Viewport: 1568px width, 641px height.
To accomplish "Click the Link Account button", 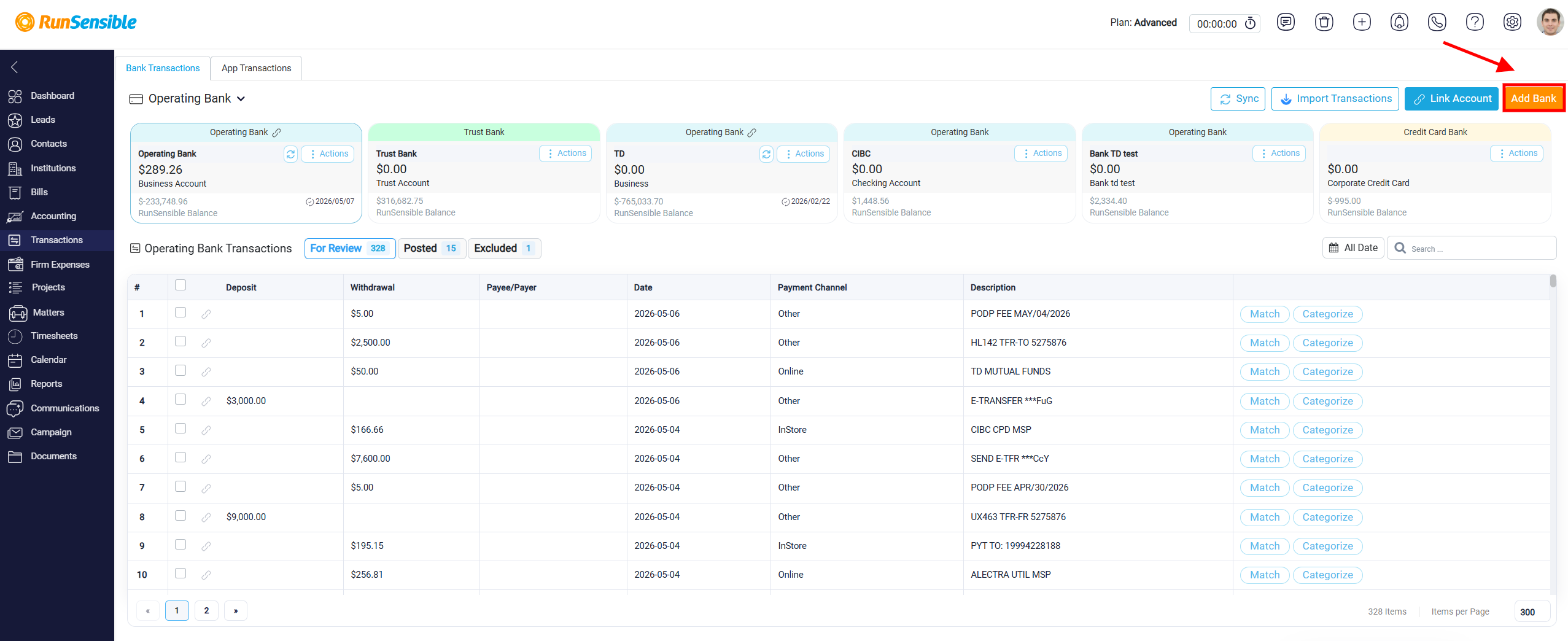I will (x=1451, y=98).
